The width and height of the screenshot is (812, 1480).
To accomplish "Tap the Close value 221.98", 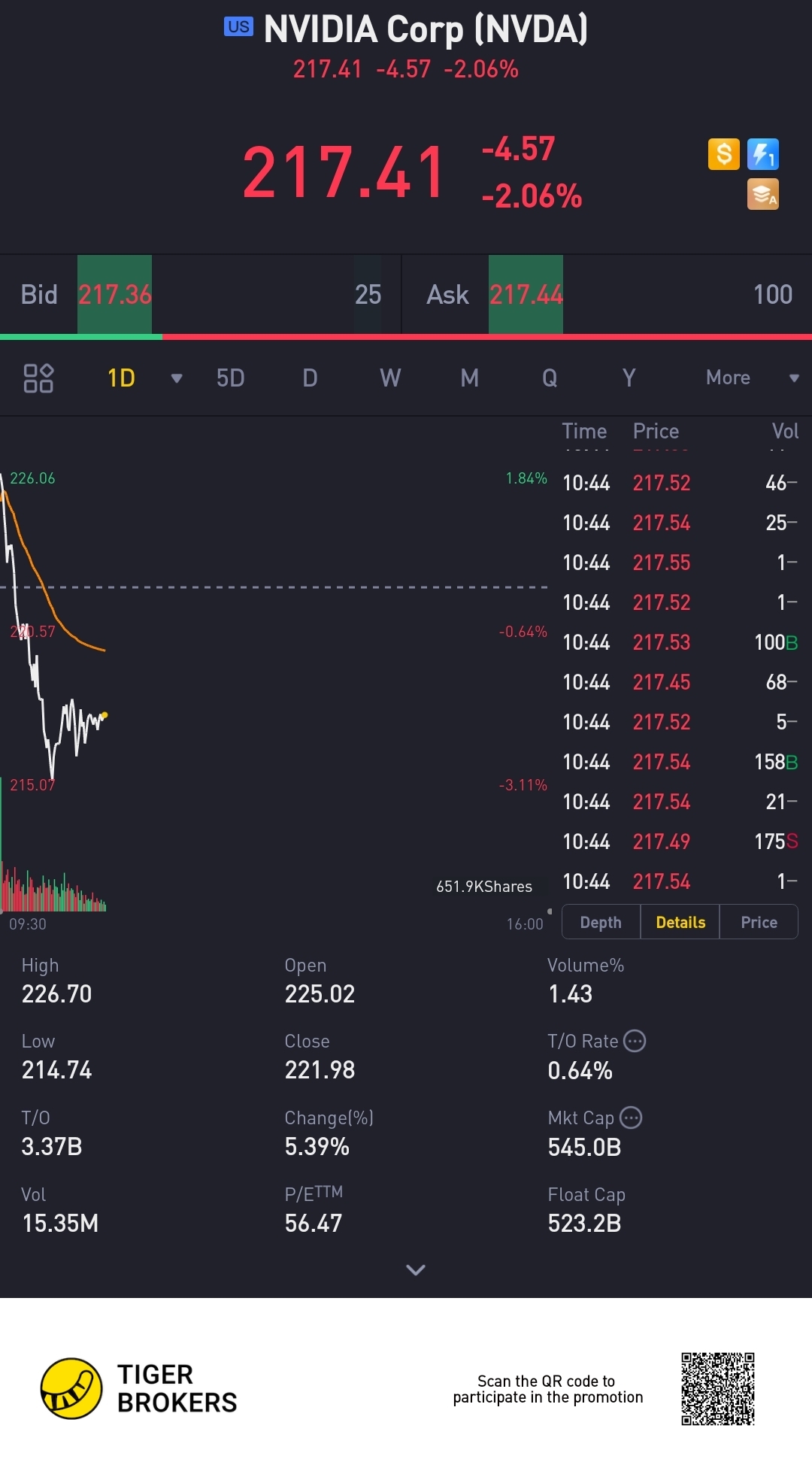I will (320, 1070).
